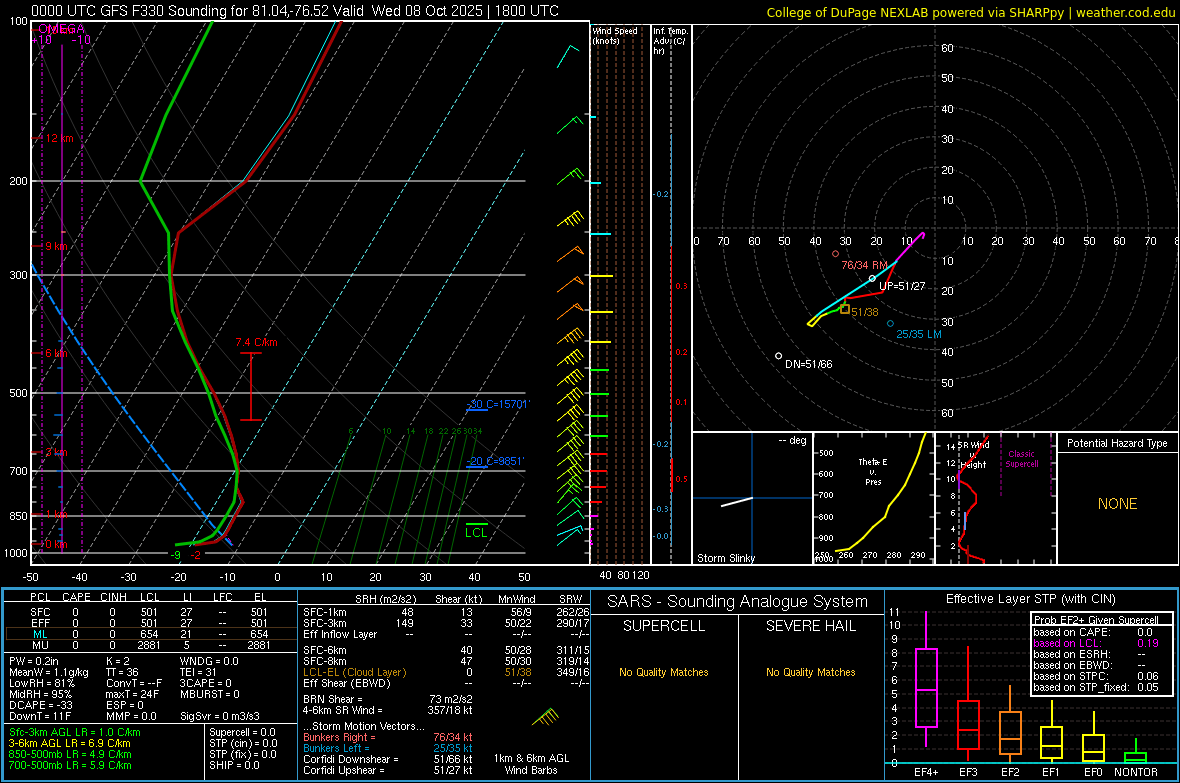This screenshot has height=783, width=1180.
Task: Click the SHIP = 0.0 value
Action: pyautogui.click(x=234, y=765)
